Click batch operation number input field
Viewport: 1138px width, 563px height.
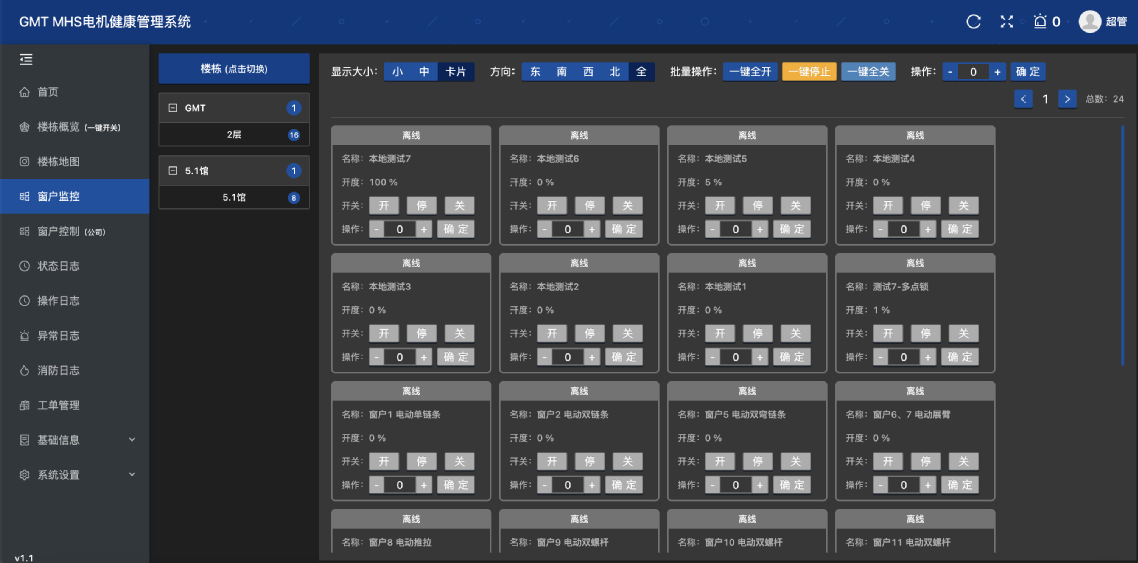973,72
